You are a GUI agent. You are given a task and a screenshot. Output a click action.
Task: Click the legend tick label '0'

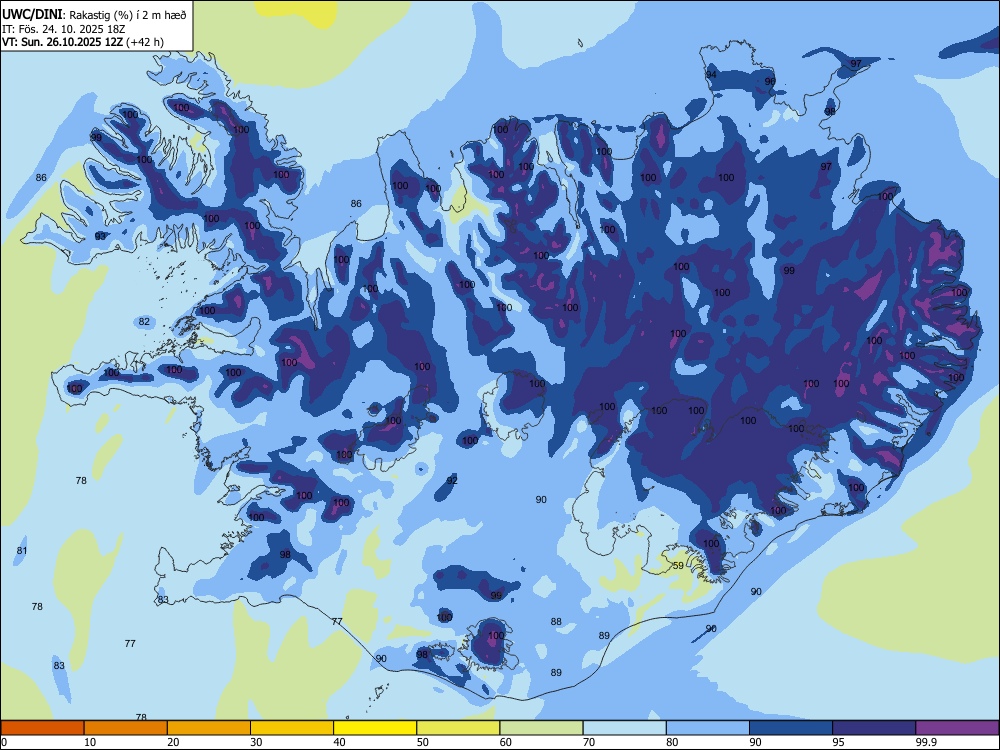pyautogui.click(x=4, y=742)
